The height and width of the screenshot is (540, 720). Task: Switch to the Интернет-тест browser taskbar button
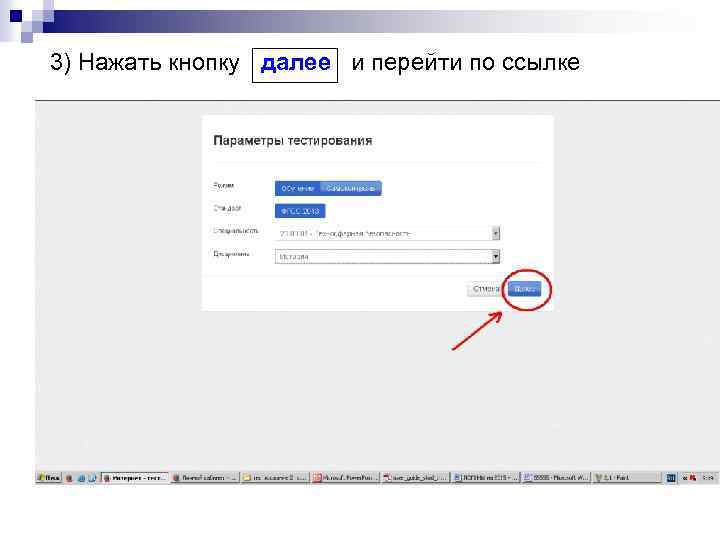[x=135, y=478]
